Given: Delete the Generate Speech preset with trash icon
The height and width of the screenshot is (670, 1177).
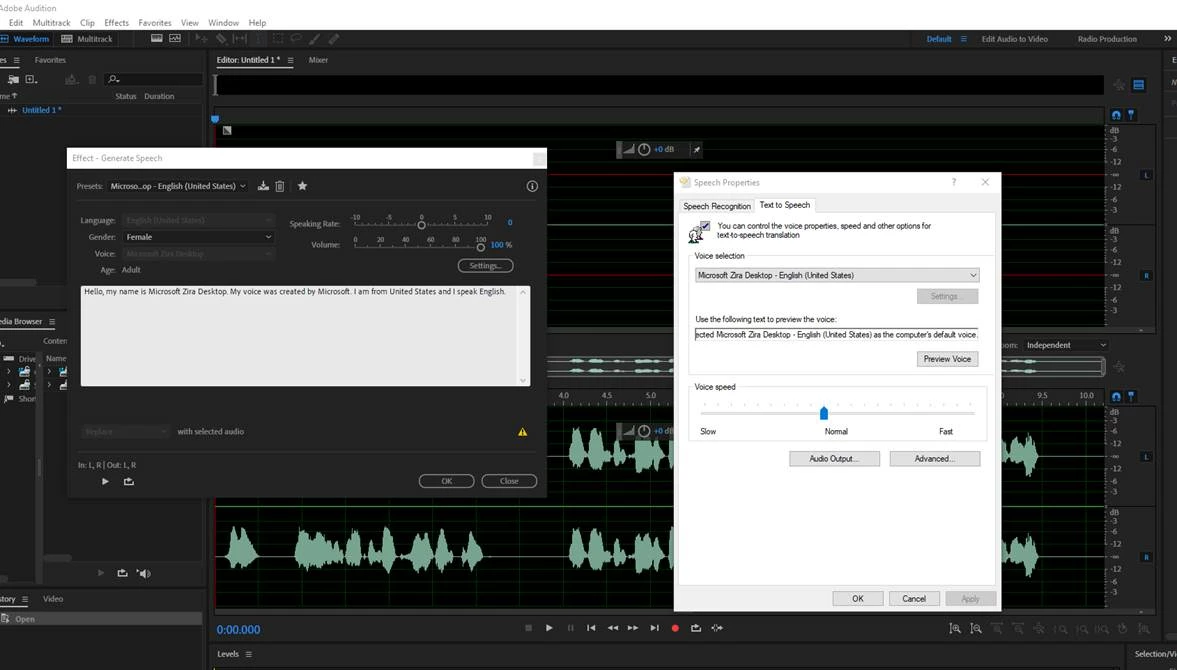Looking at the screenshot, I should point(279,186).
